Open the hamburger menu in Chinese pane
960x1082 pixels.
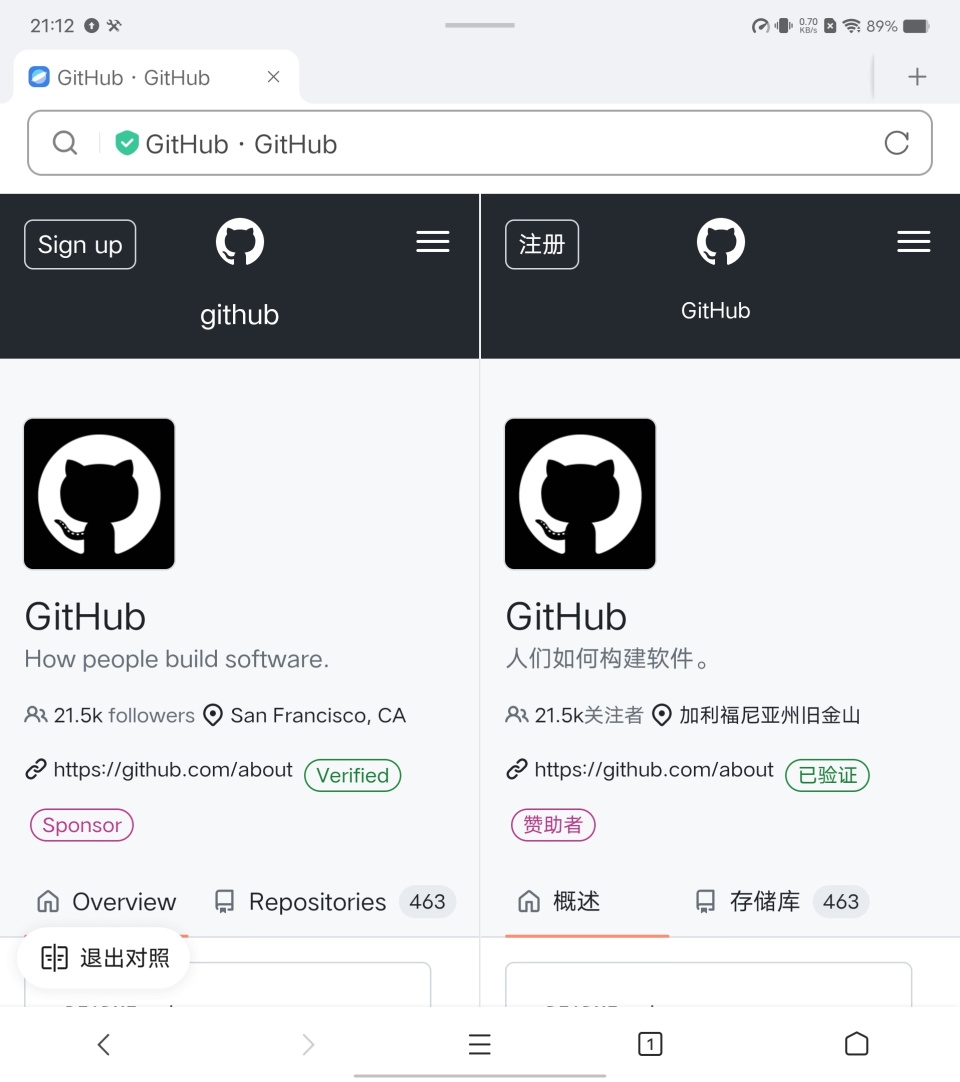point(913,242)
